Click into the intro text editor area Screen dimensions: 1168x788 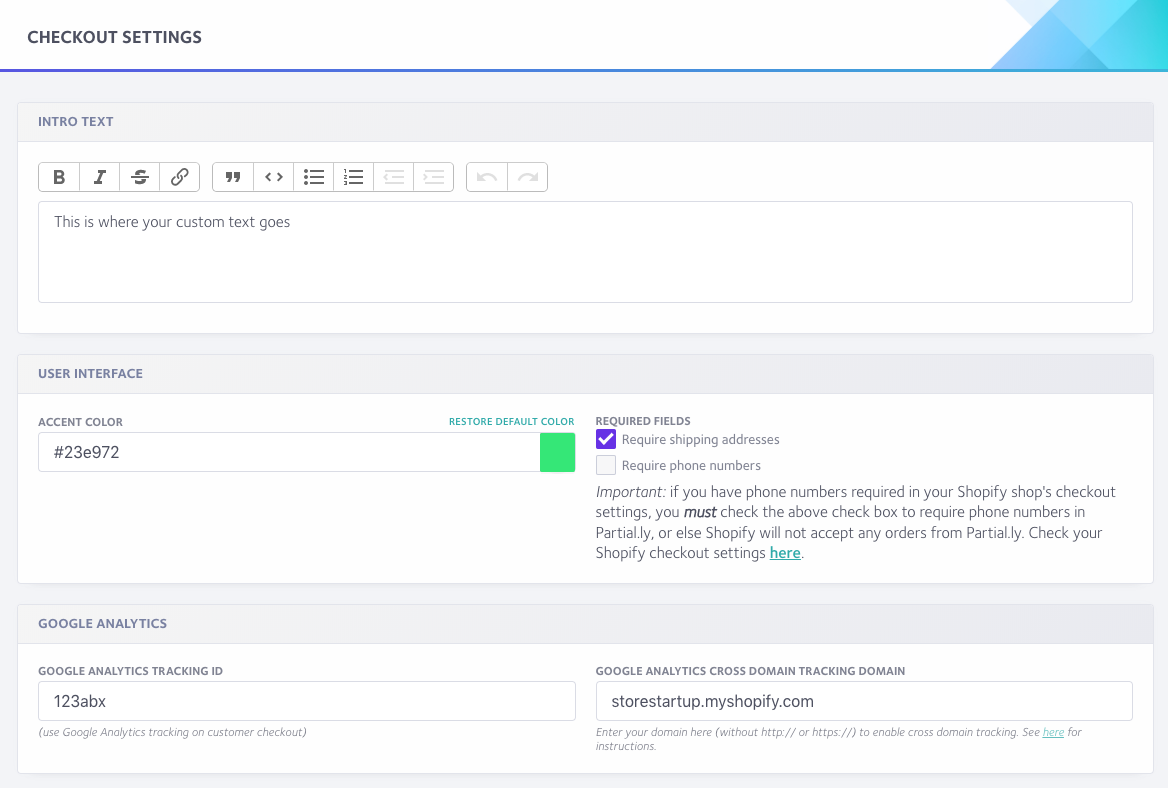tap(585, 252)
